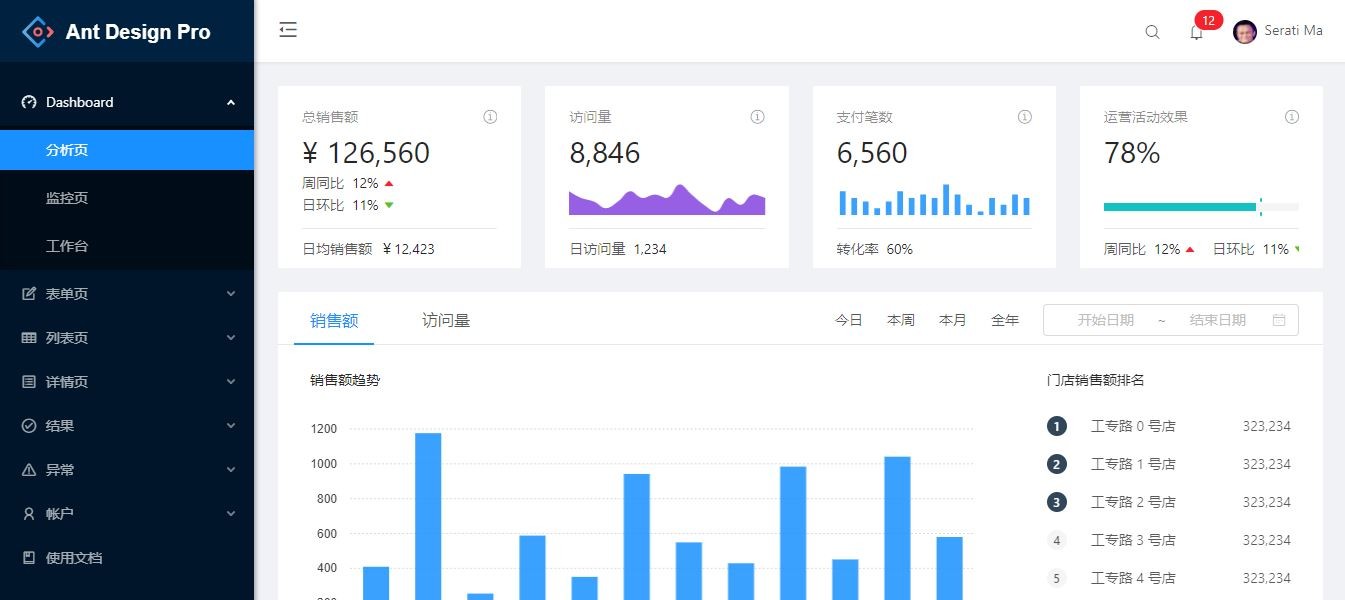
Task: Click the info icon on the 总销售额 card
Action: coord(490,116)
